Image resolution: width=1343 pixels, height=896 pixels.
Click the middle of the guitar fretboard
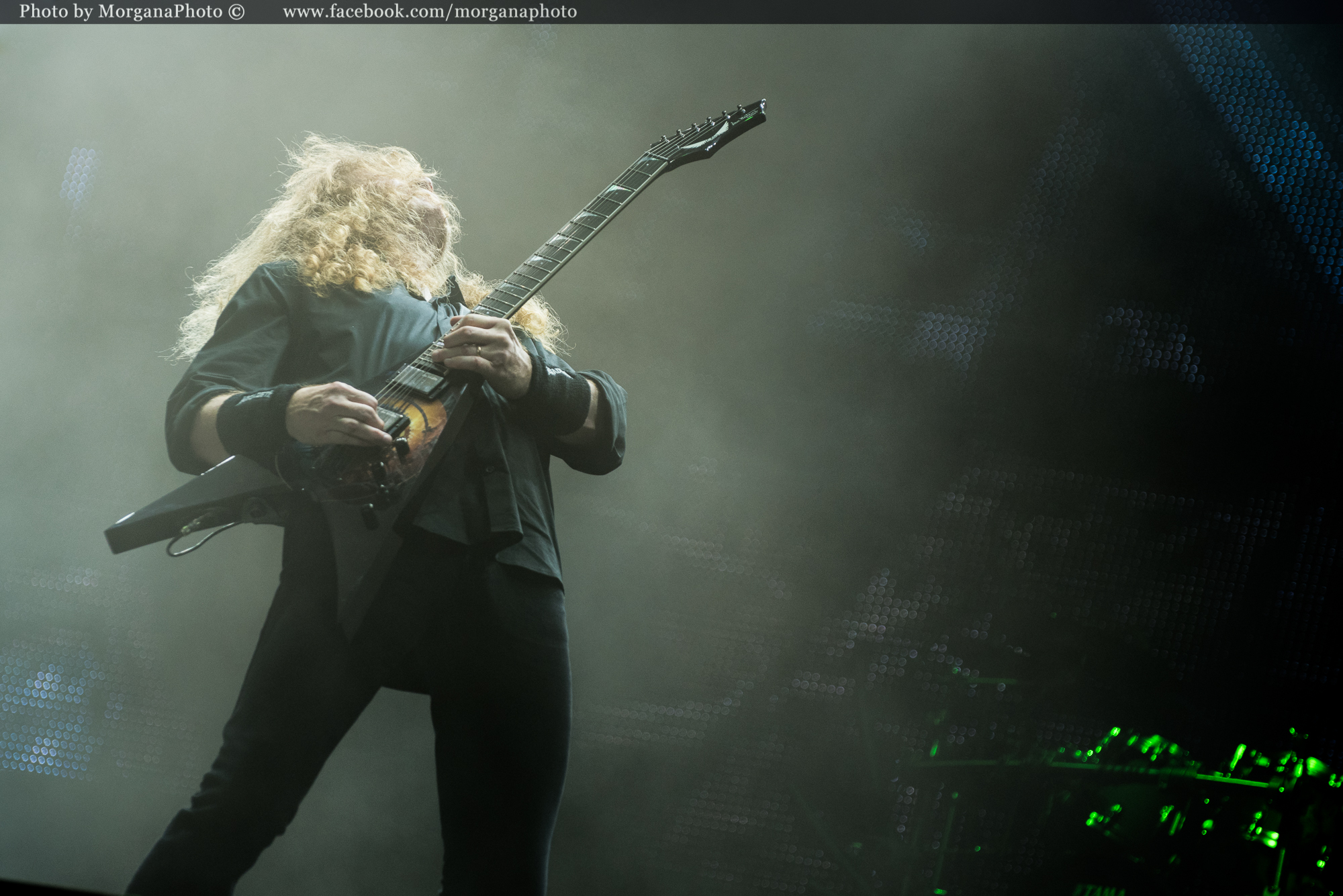click(x=571, y=232)
